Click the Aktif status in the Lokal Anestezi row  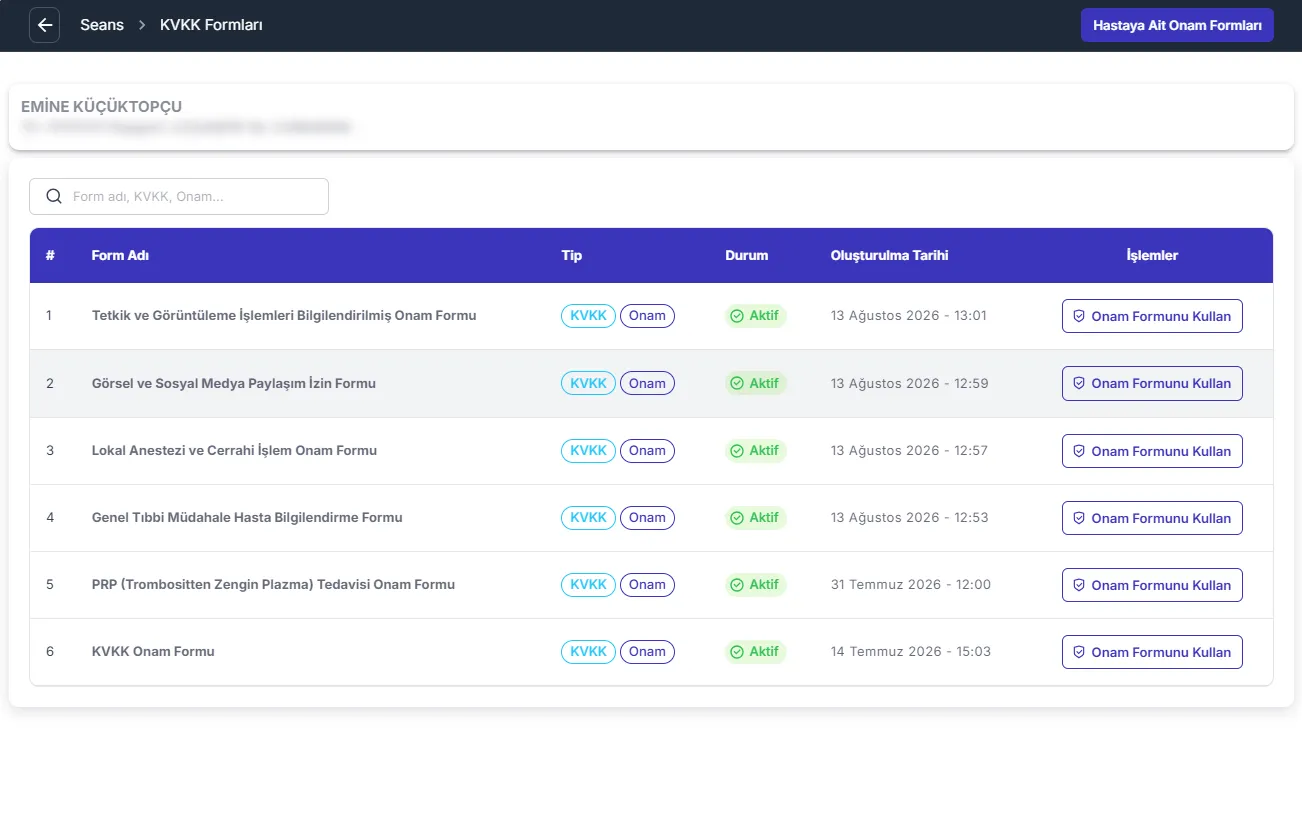(x=756, y=451)
